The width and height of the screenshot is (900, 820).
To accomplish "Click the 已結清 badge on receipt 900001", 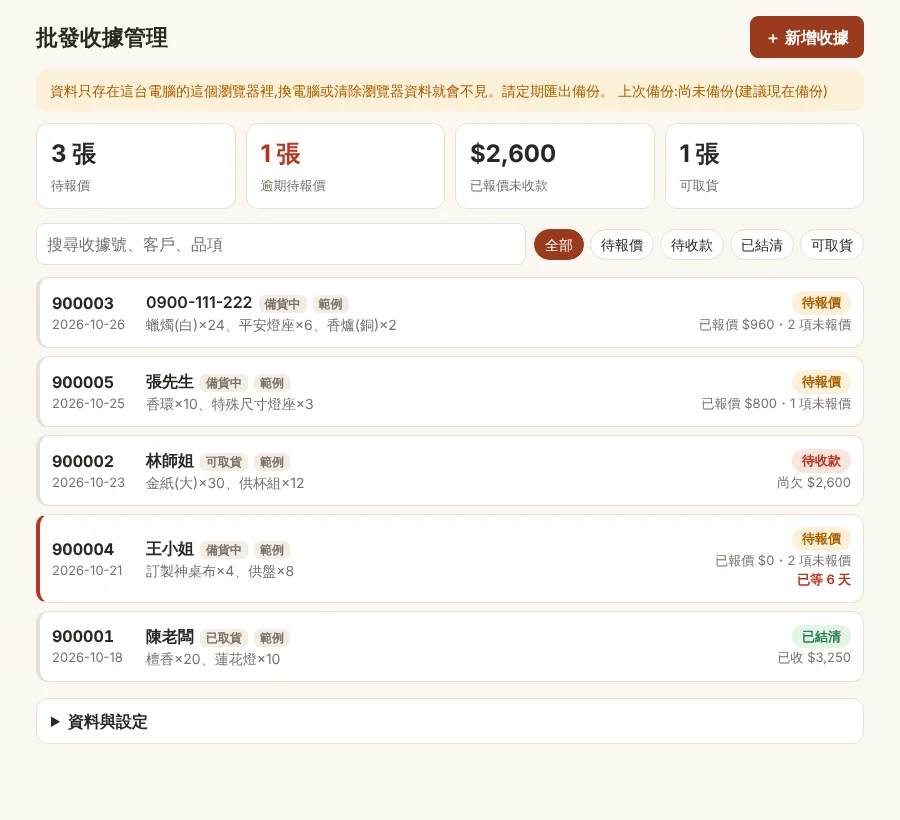I will (x=821, y=636).
